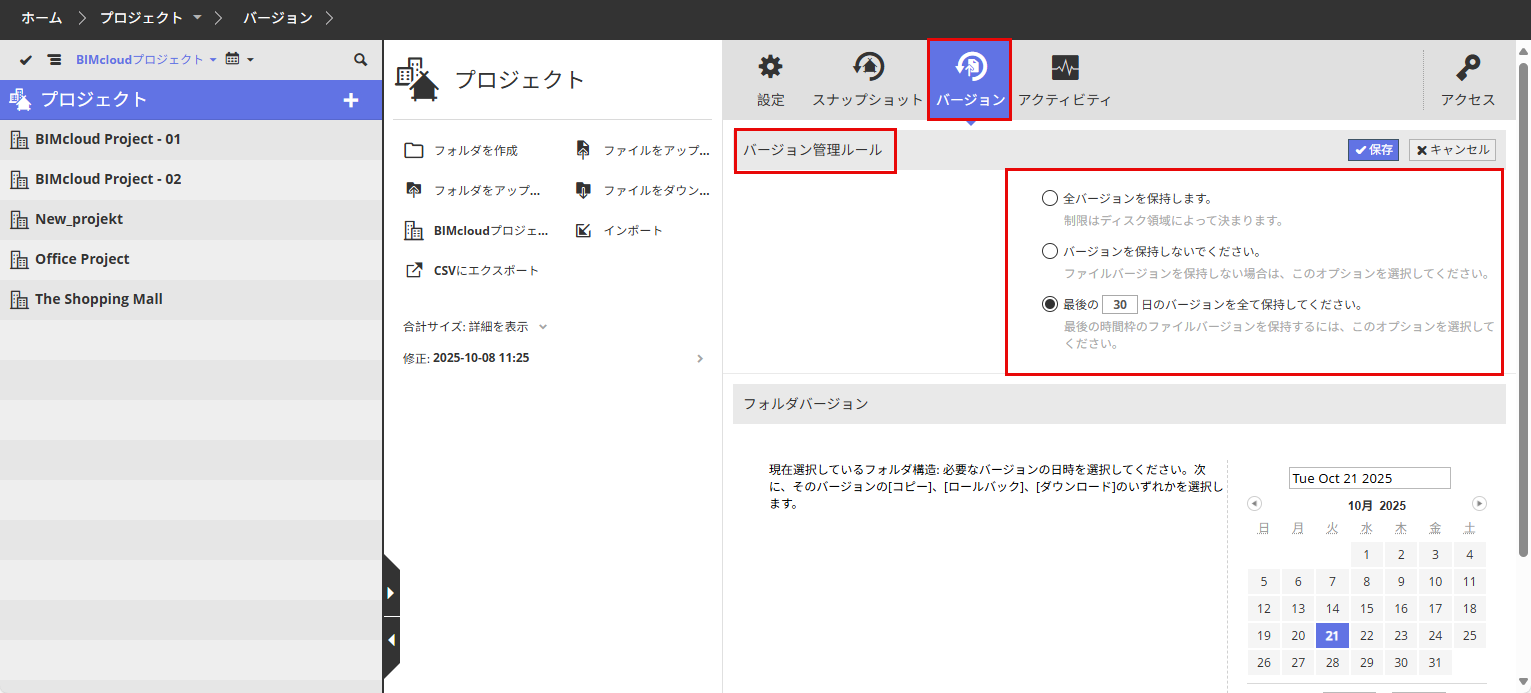1531x693 pixels.
Task: Click the キャンセル button
Action: 1452,150
